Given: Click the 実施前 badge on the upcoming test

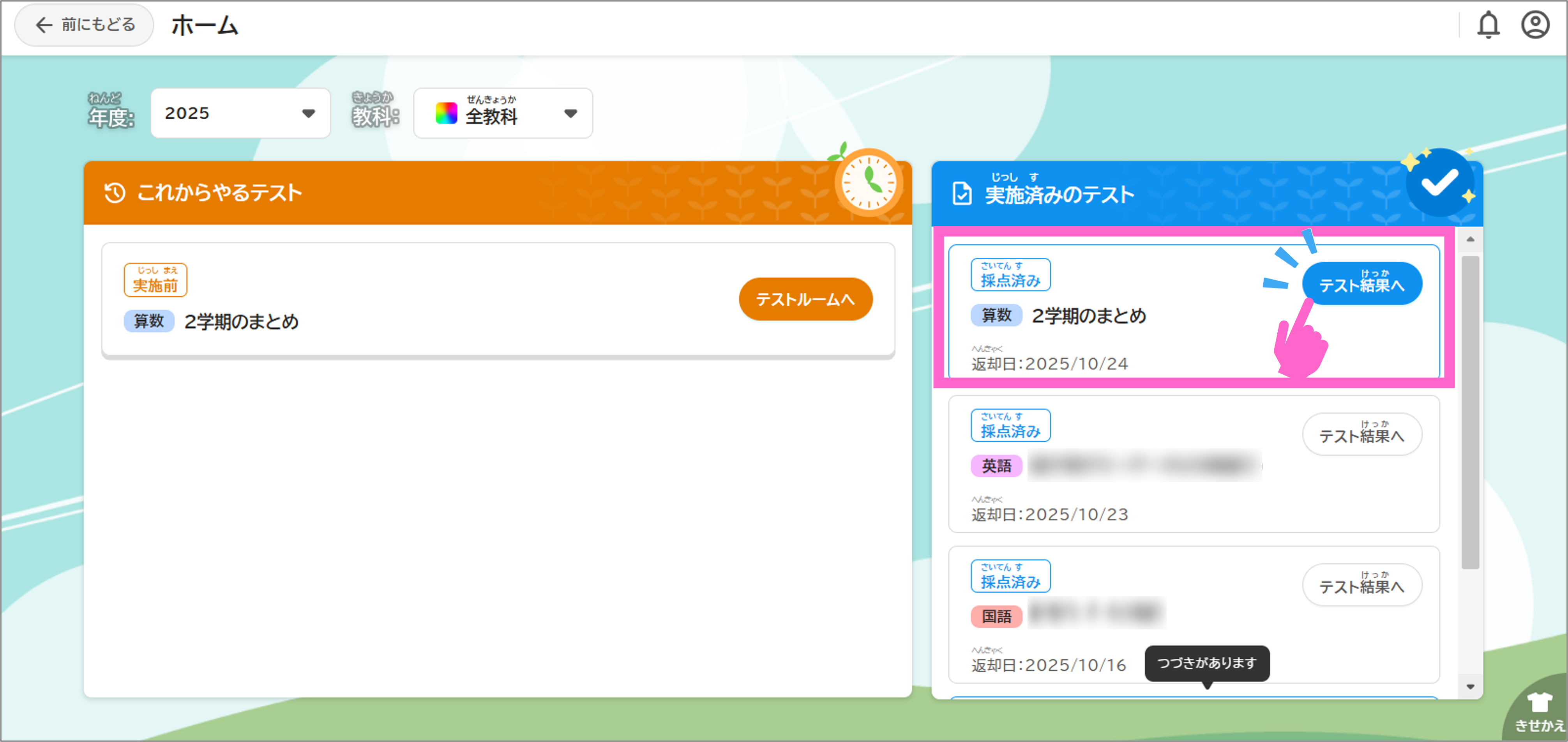Looking at the screenshot, I should 155,280.
